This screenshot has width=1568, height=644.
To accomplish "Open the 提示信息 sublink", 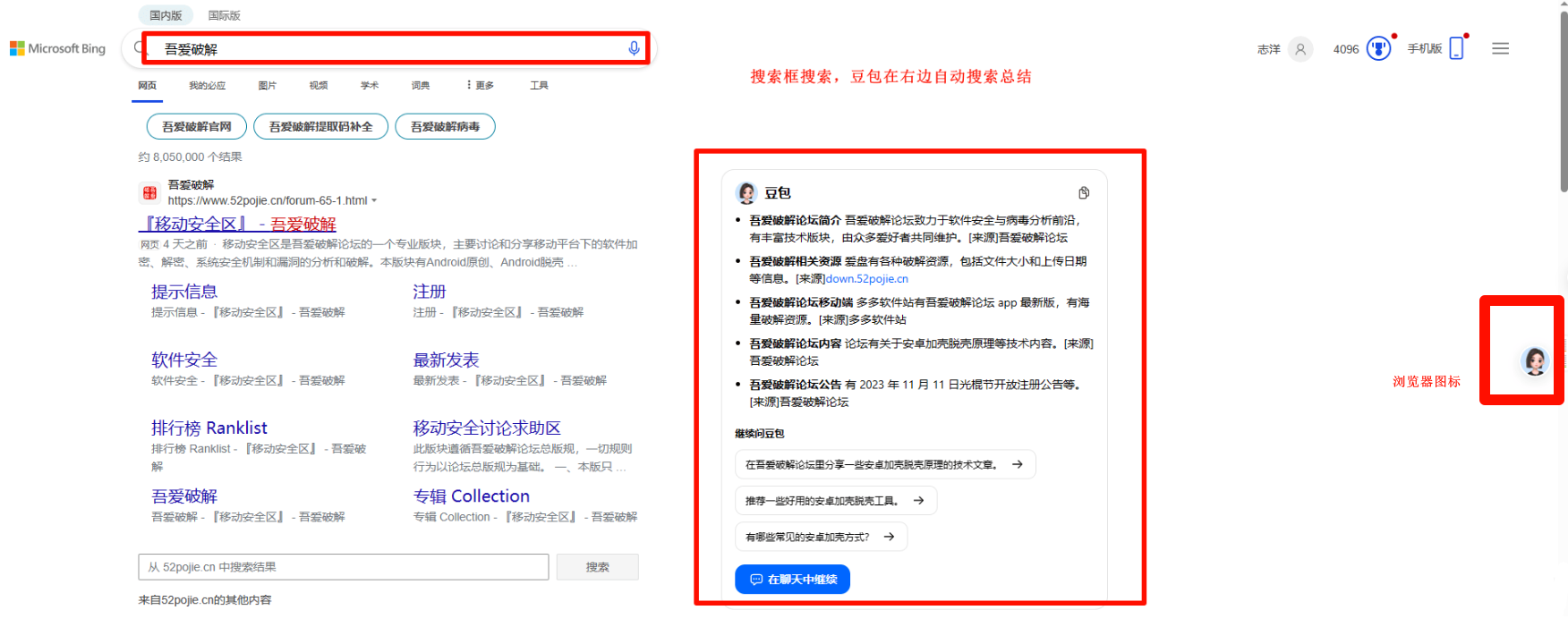I will [184, 292].
